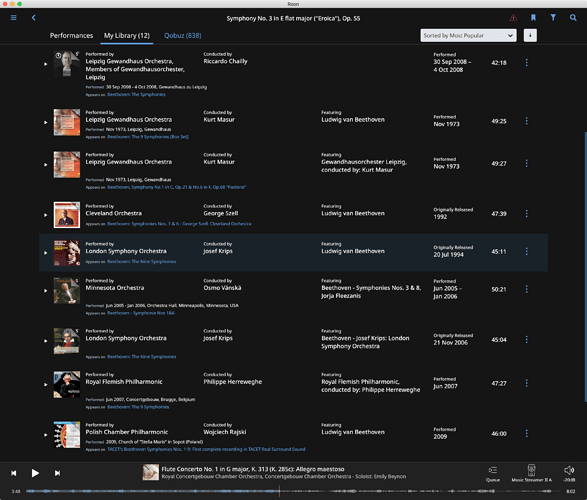This screenshot has width=587, height=500.
Task: Open the bookmarks icon
Action: coord(533,18)
